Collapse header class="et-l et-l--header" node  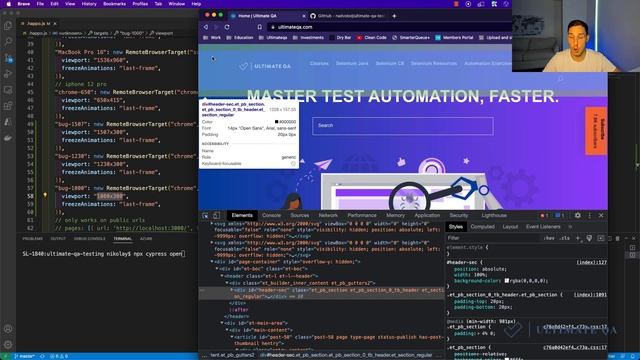click(x=222, y=276)
